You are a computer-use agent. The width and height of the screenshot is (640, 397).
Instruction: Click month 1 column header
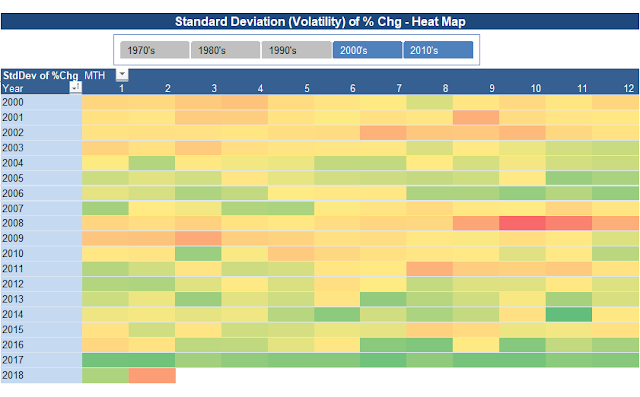[121, 88]
